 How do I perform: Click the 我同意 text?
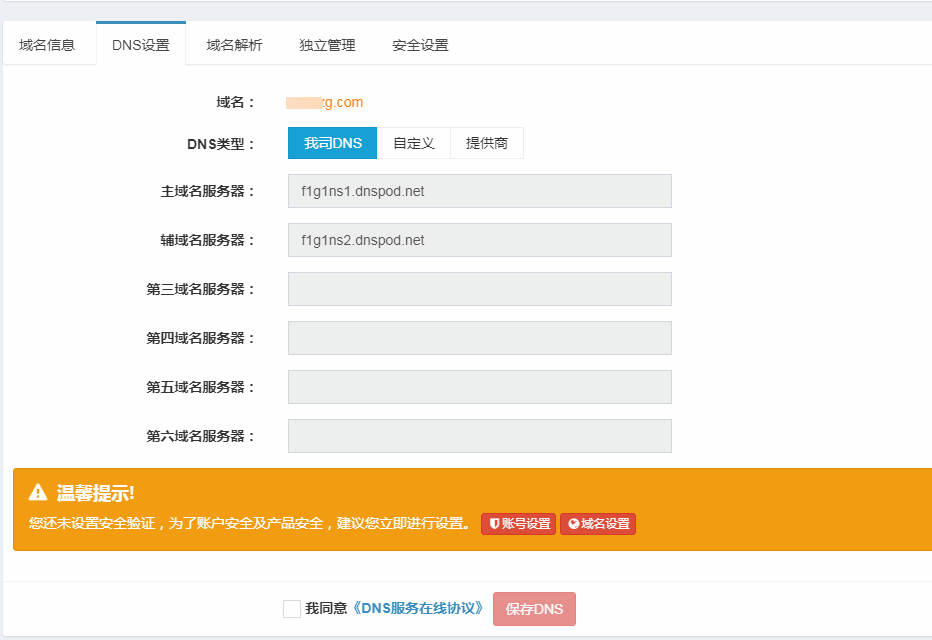pos(326,609)
